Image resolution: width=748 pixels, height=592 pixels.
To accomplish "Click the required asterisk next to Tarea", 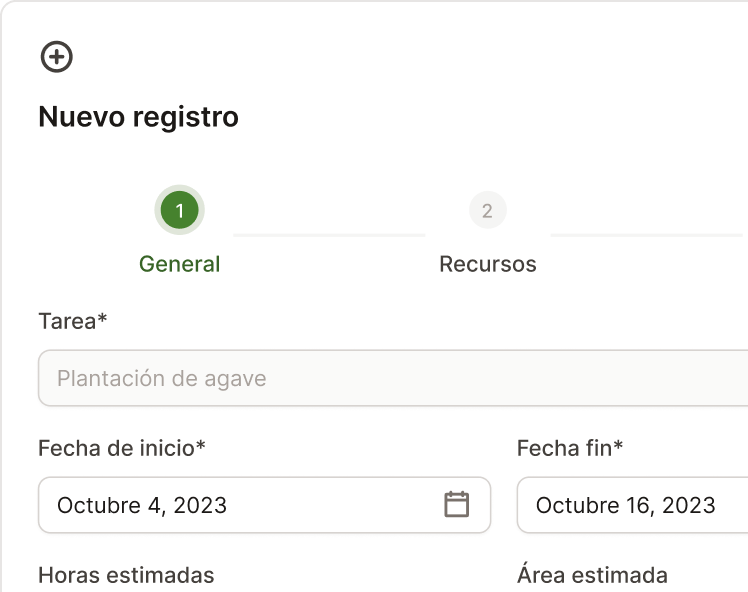I will click(x=102, y=319).
